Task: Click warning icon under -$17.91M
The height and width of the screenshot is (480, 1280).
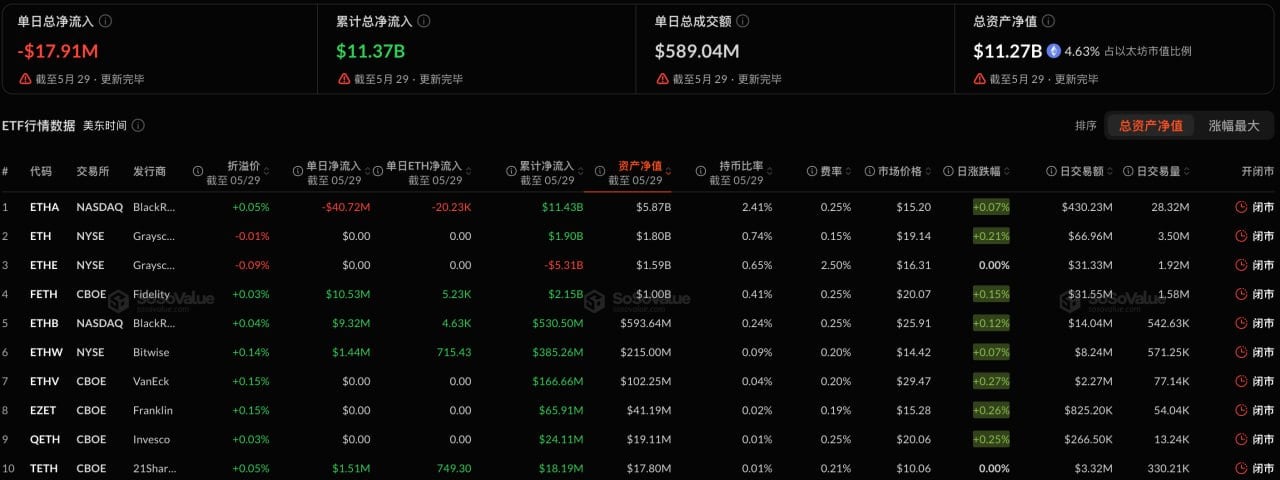Action: (25, 78)
